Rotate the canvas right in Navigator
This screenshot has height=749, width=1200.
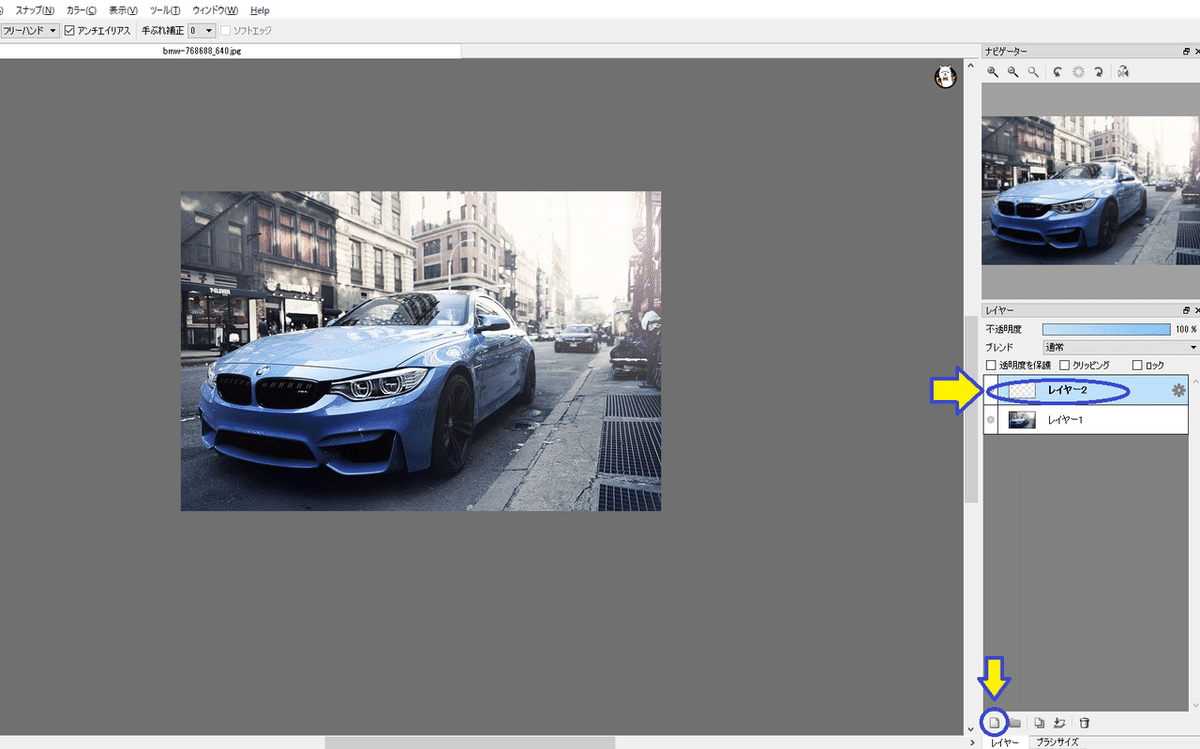1098,72
